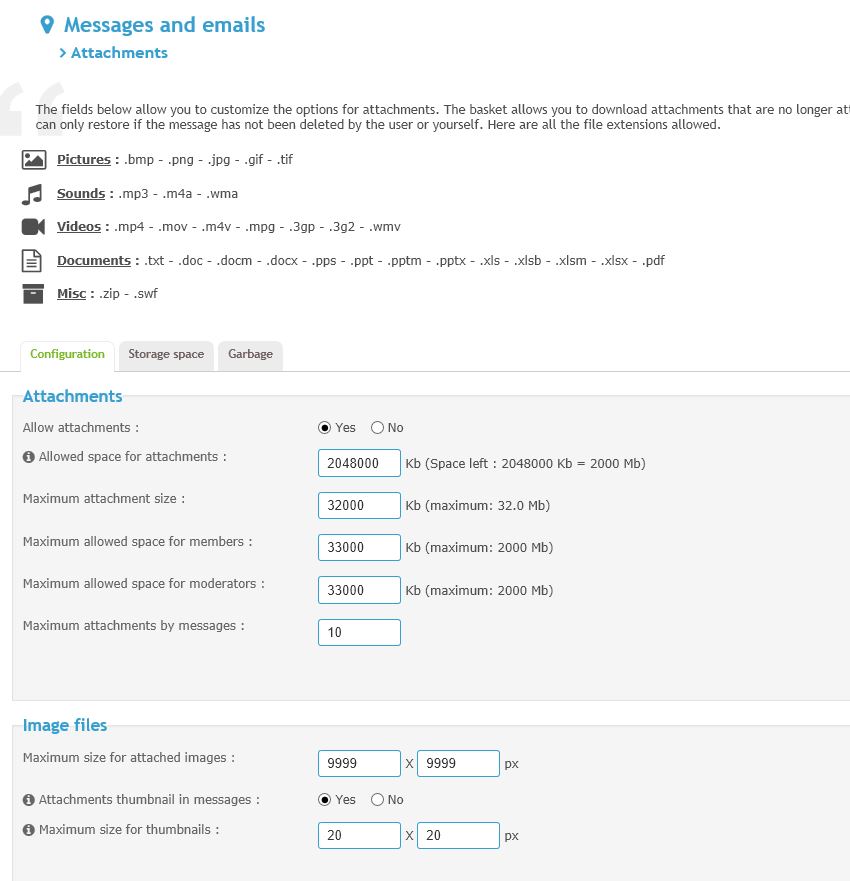This screenshot has width=850, height=881.
Task: Click the Pictures image icon
Action: 34,160
